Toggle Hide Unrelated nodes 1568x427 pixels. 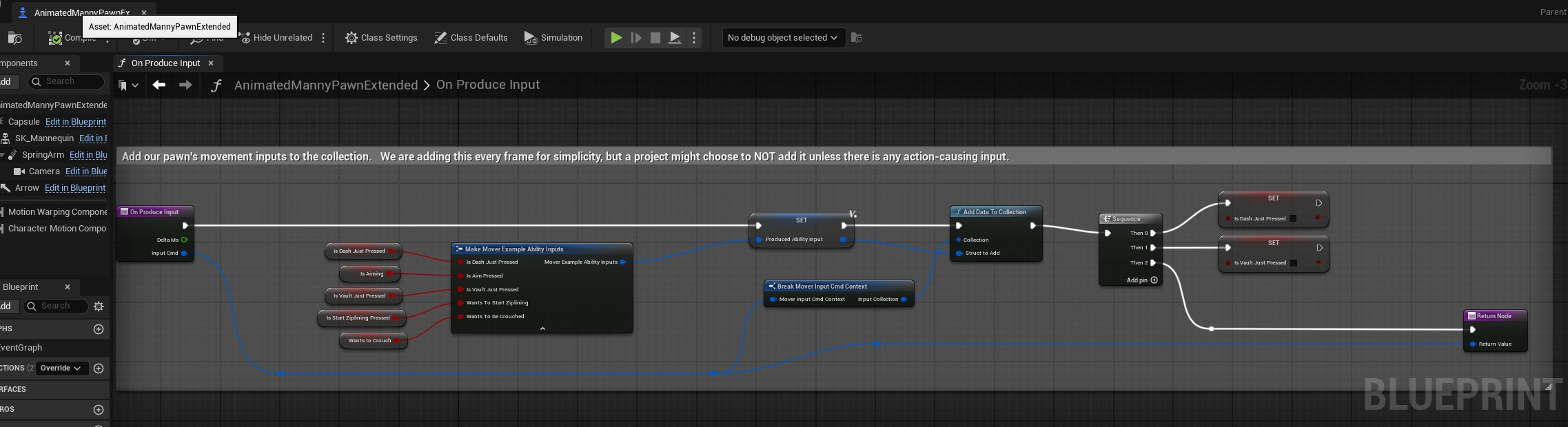276,38
